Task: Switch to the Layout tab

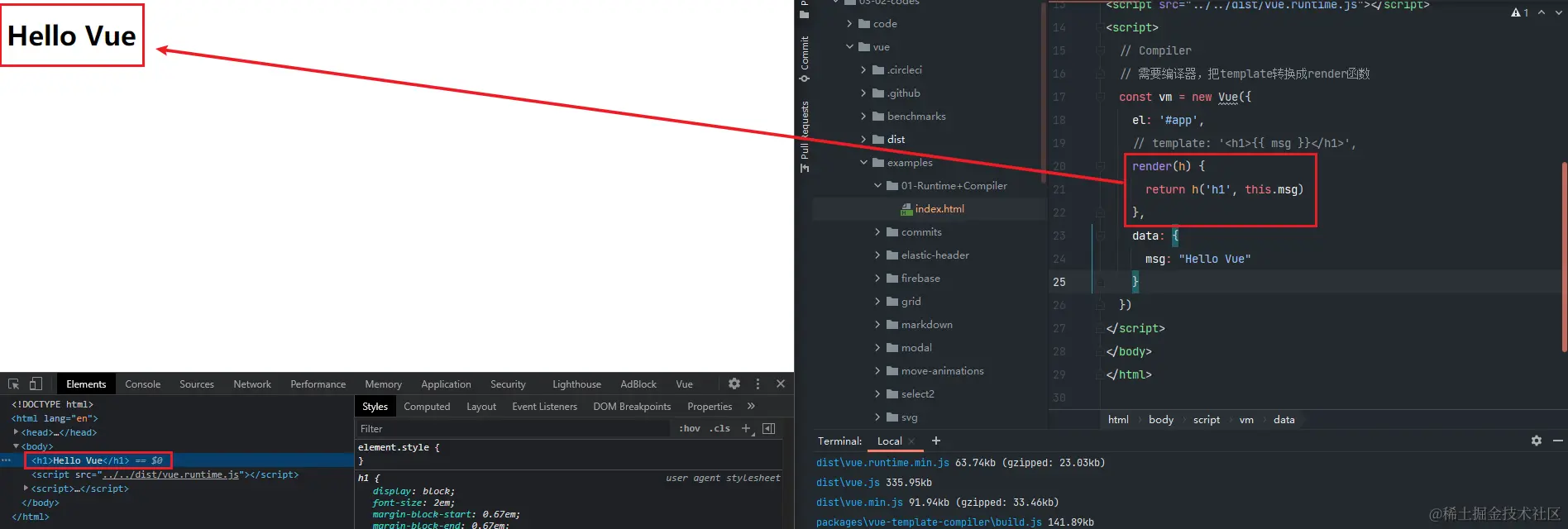Action: click(481, 407)
